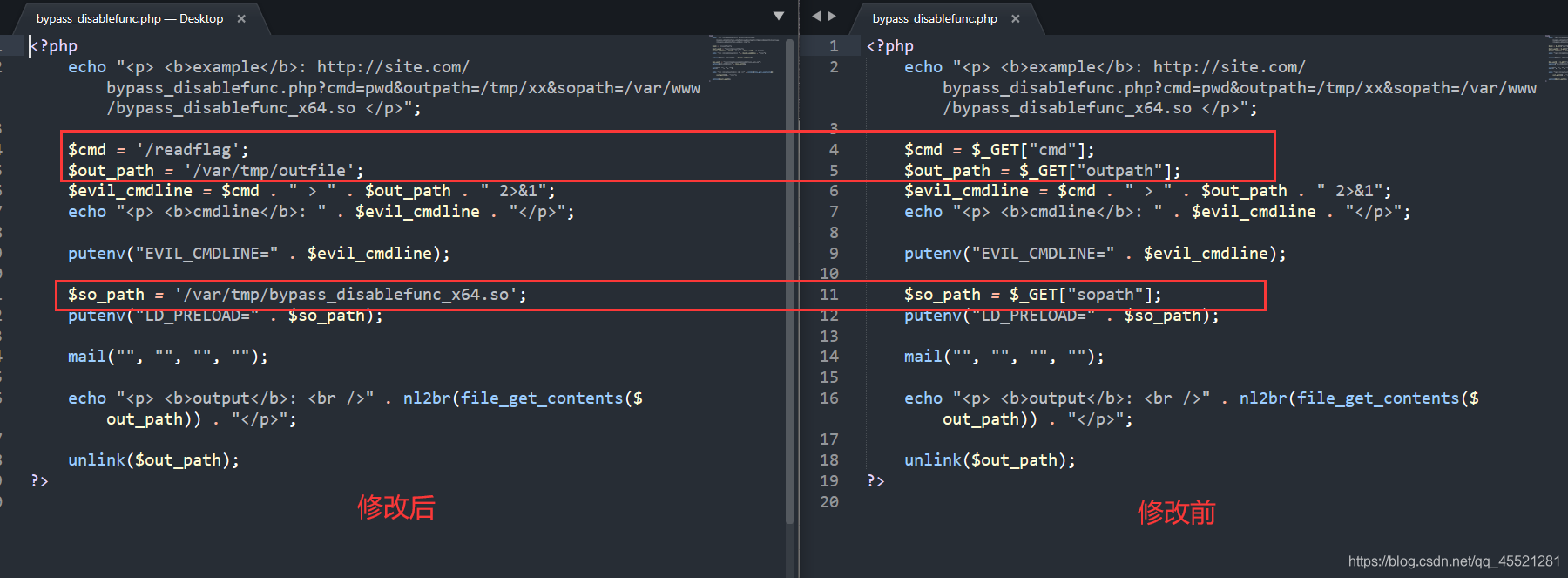
Task: Click line '$out_path = $_GET["outpath"];'
Action: pos(1043,171)
